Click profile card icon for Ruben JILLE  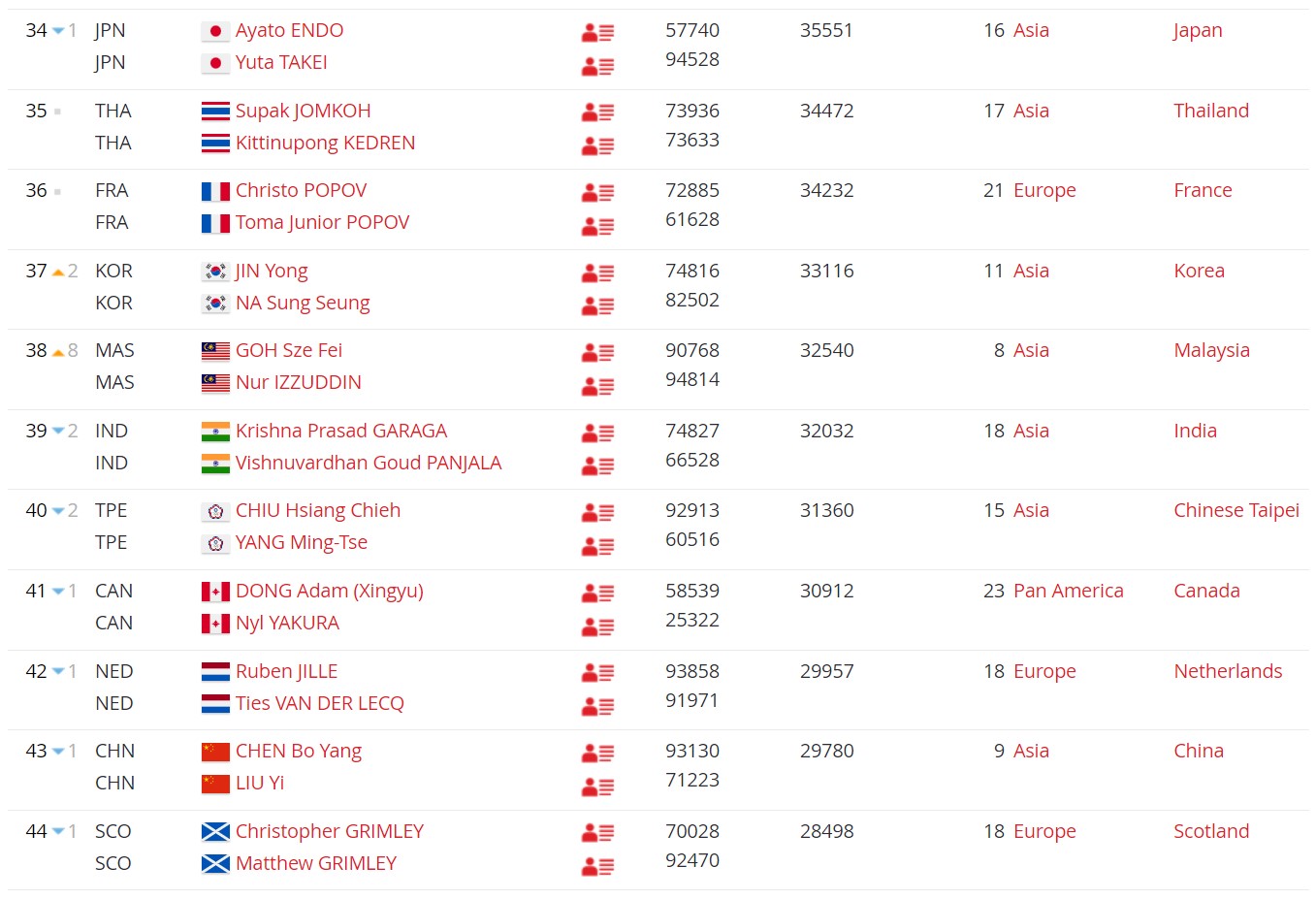tap(597, 673)
